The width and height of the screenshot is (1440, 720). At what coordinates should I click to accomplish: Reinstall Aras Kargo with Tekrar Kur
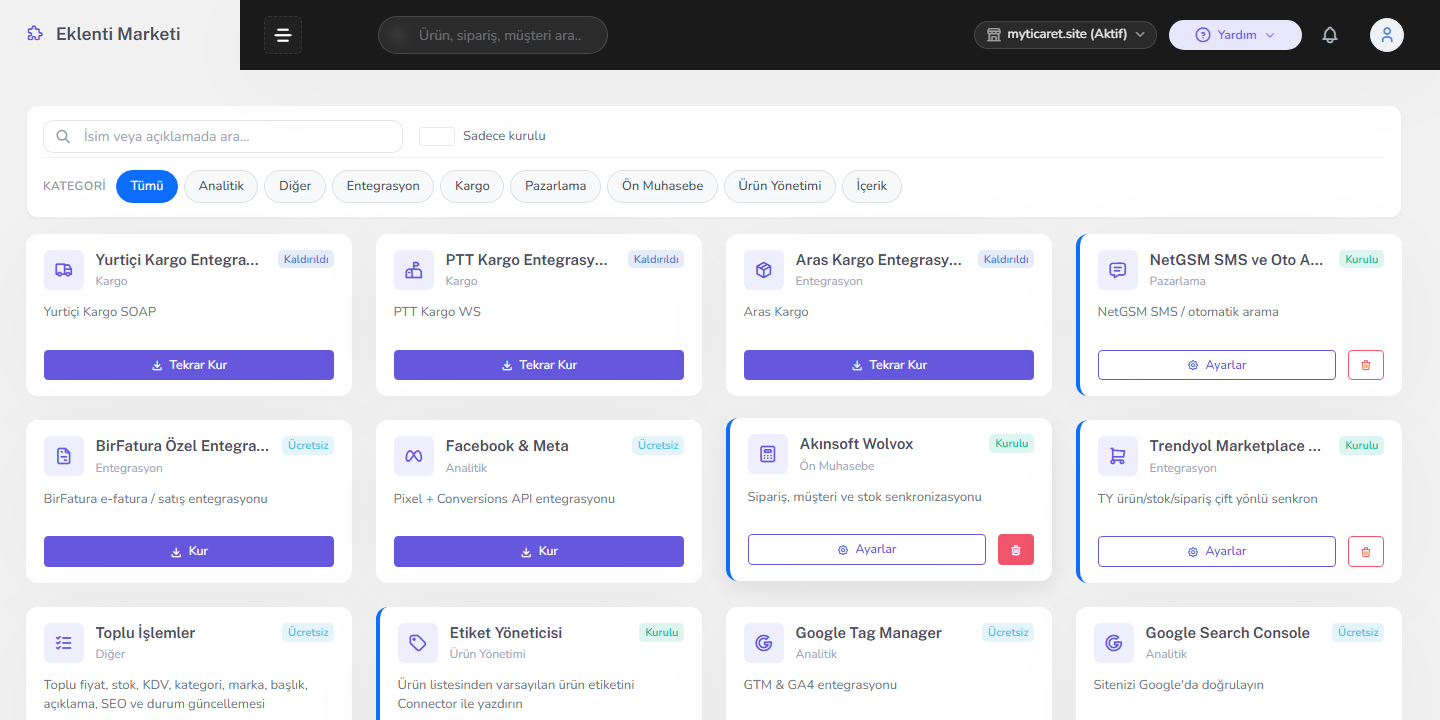click(x=889, y=365)
